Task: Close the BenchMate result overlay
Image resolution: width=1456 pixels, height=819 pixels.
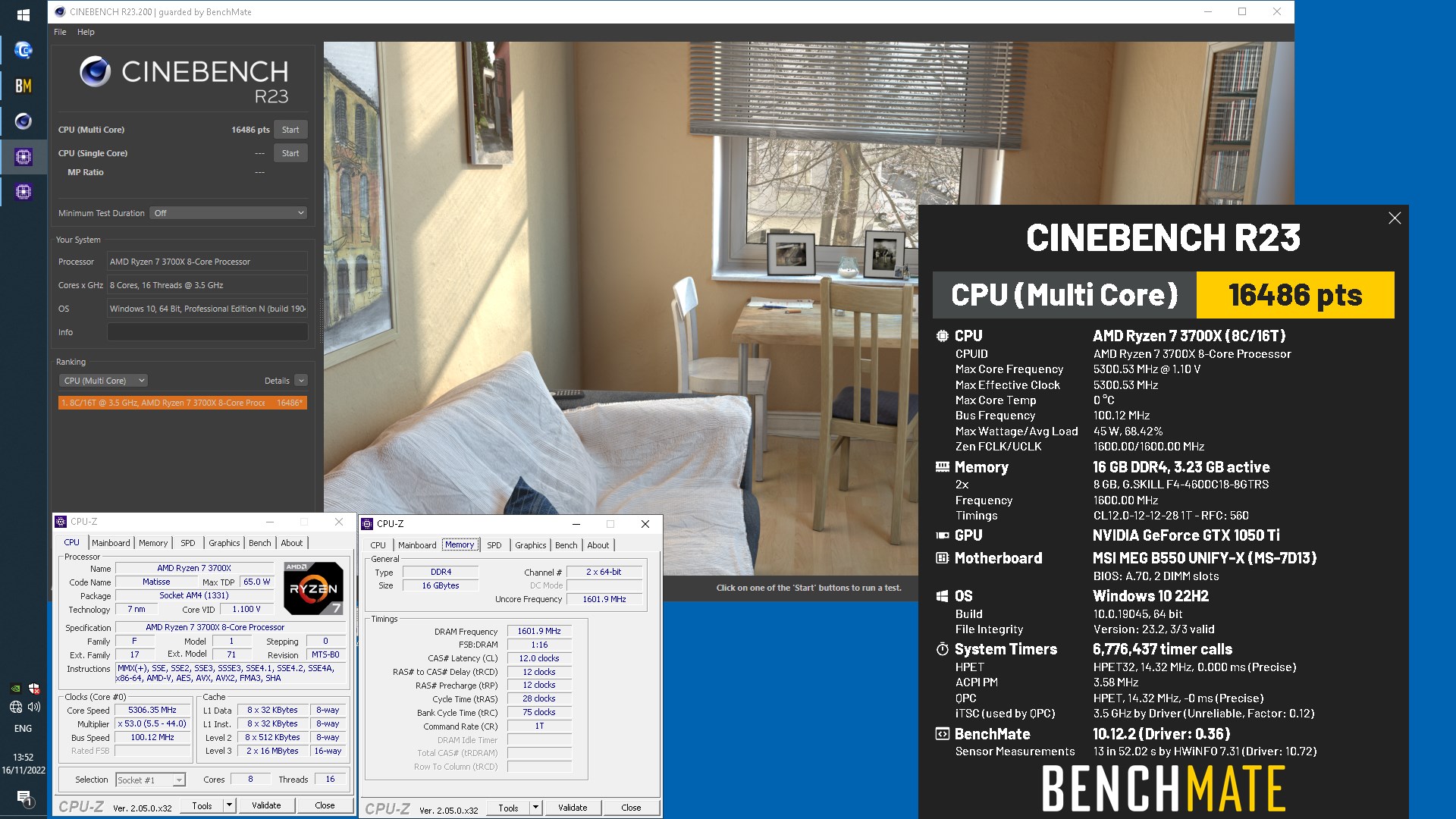Action: pos(1394,218)
